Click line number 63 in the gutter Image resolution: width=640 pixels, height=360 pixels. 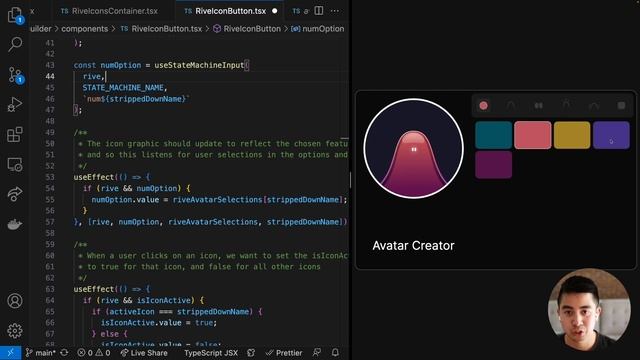tap(50, 289)
